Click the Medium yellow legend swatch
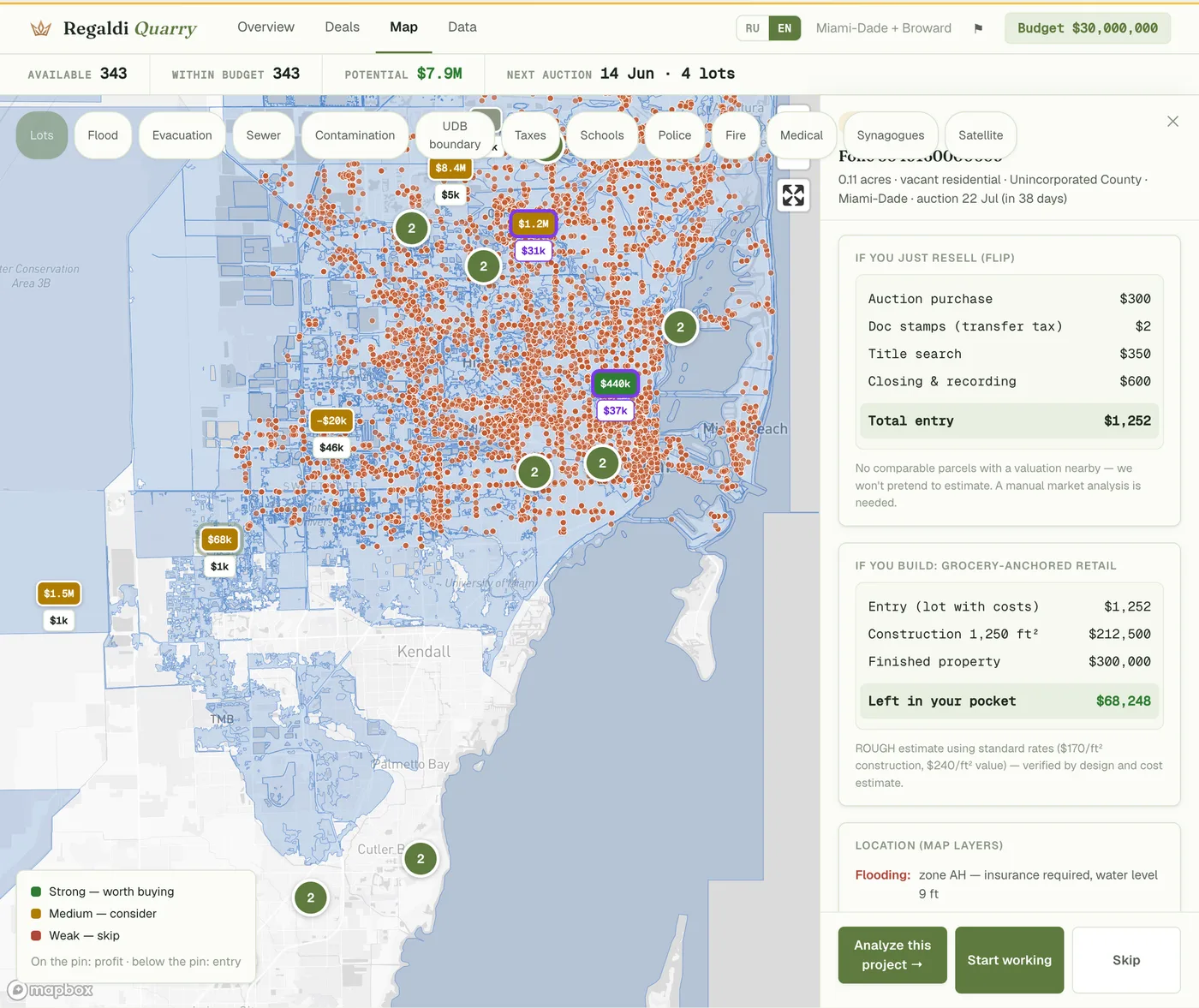The height and width of the screenshot is (1008, 1199). tap(36, 914)
